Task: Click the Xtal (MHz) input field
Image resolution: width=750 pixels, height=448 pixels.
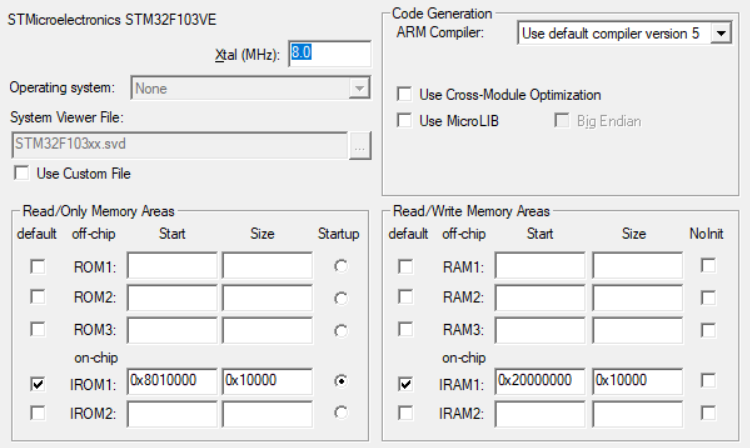Action: (x=330, y=53)
